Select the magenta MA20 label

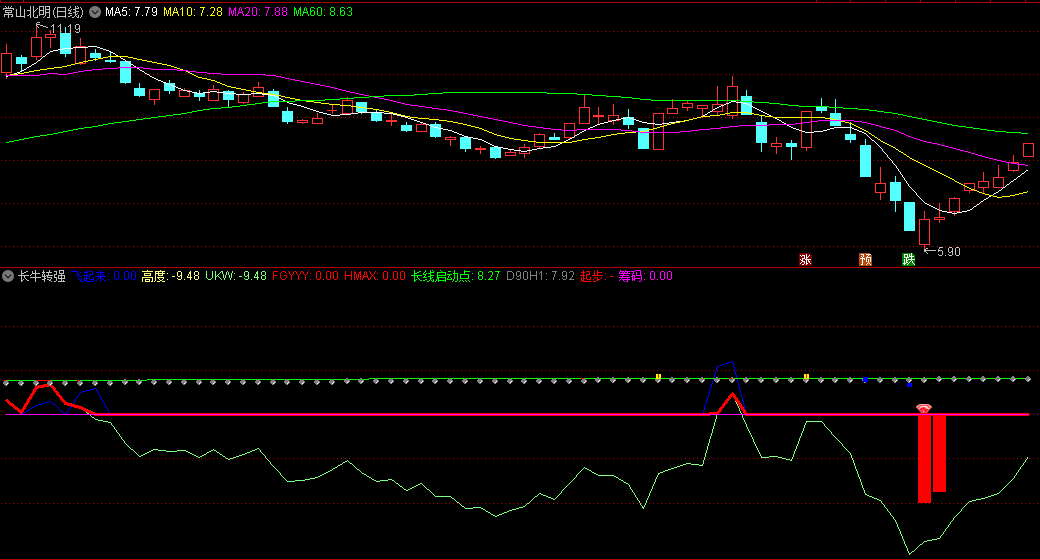click(x=258, y=12)
